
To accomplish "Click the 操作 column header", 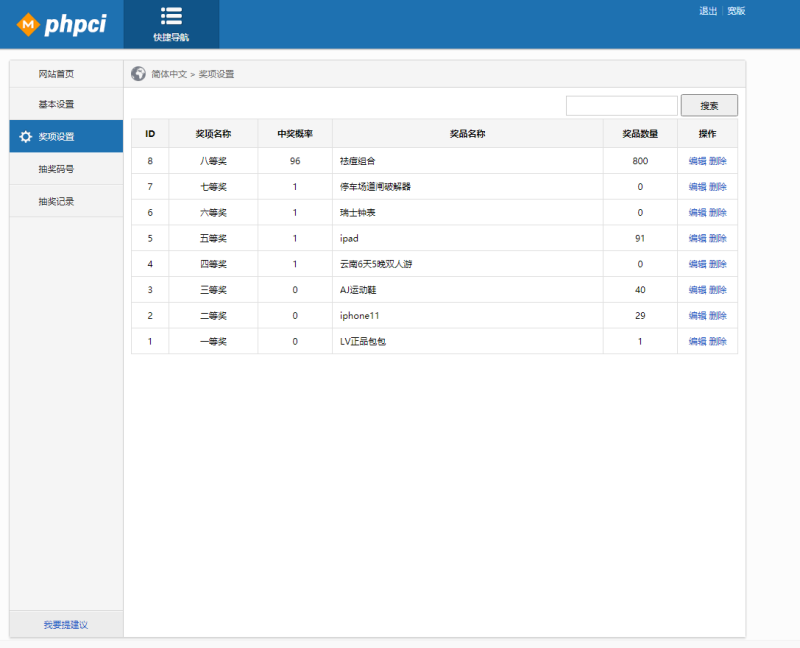I will 708,134.
